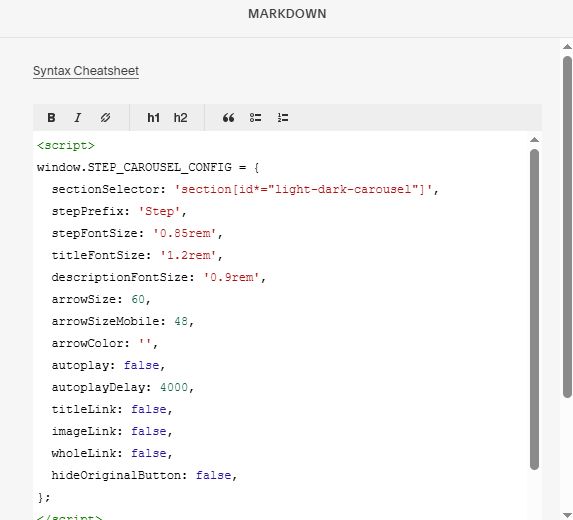The image size is (573, 520).
Task: Click the code editor's vertical scrollbar thumb
Action: point(534,309)
